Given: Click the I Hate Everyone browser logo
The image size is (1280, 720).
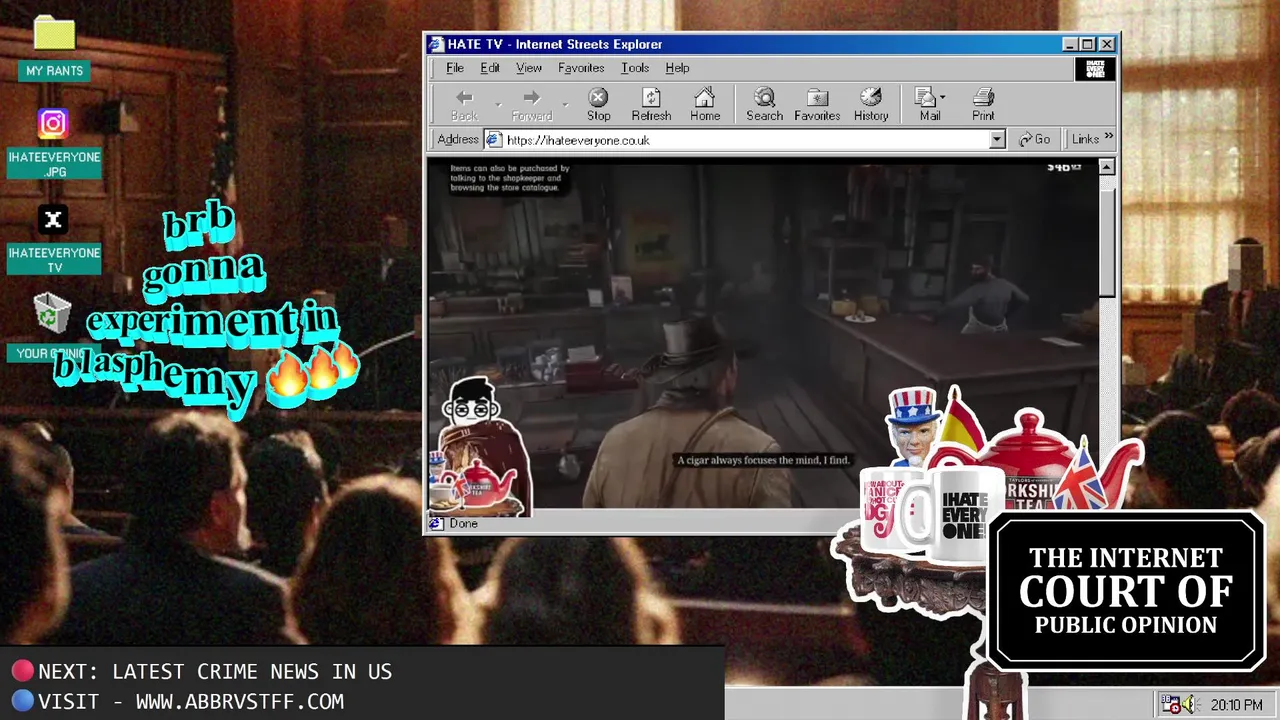Looking at the screenshot, I should [1095, 69].
